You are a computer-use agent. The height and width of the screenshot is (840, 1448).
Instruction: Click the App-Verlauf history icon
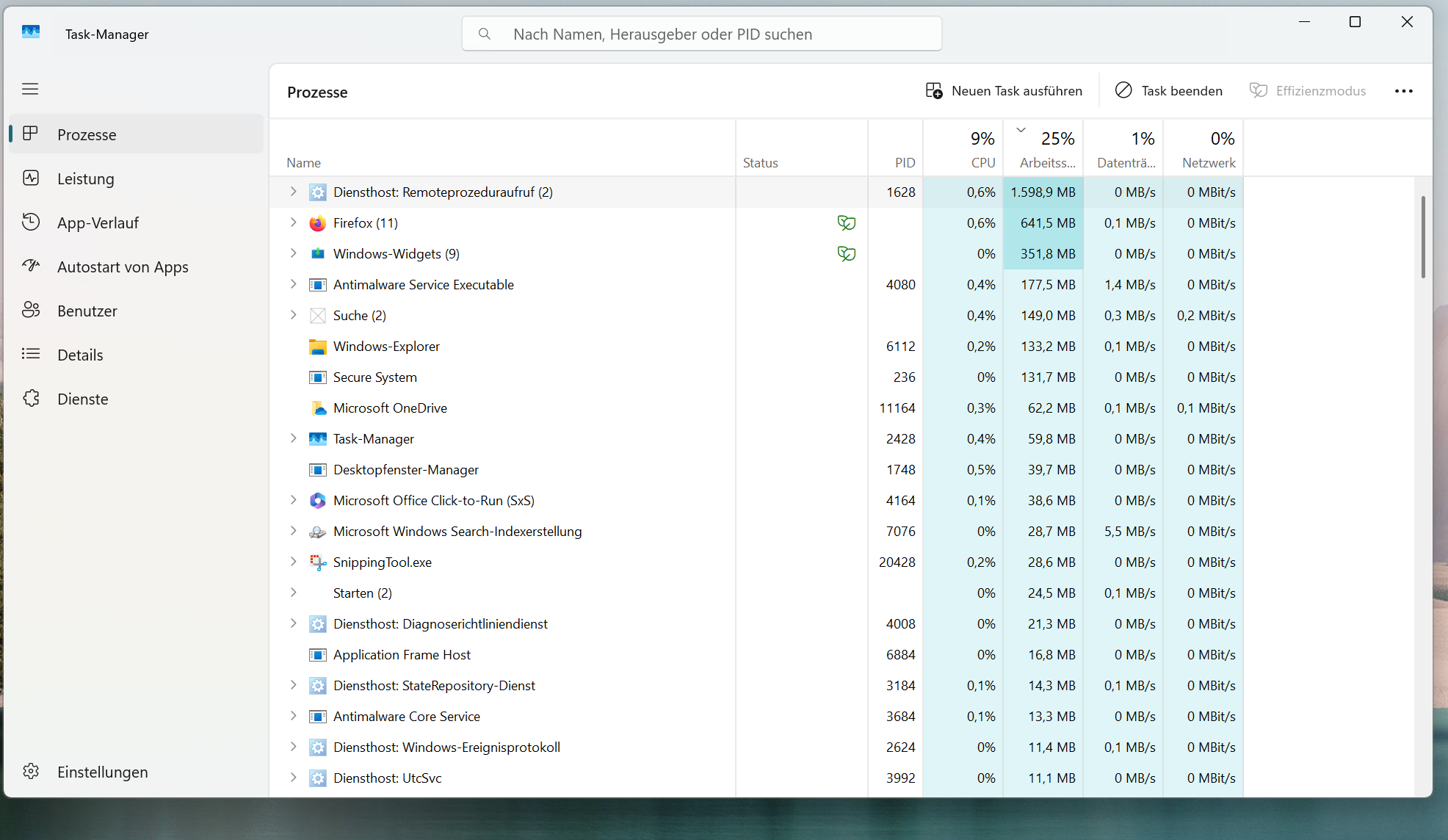tap(31, 222)
